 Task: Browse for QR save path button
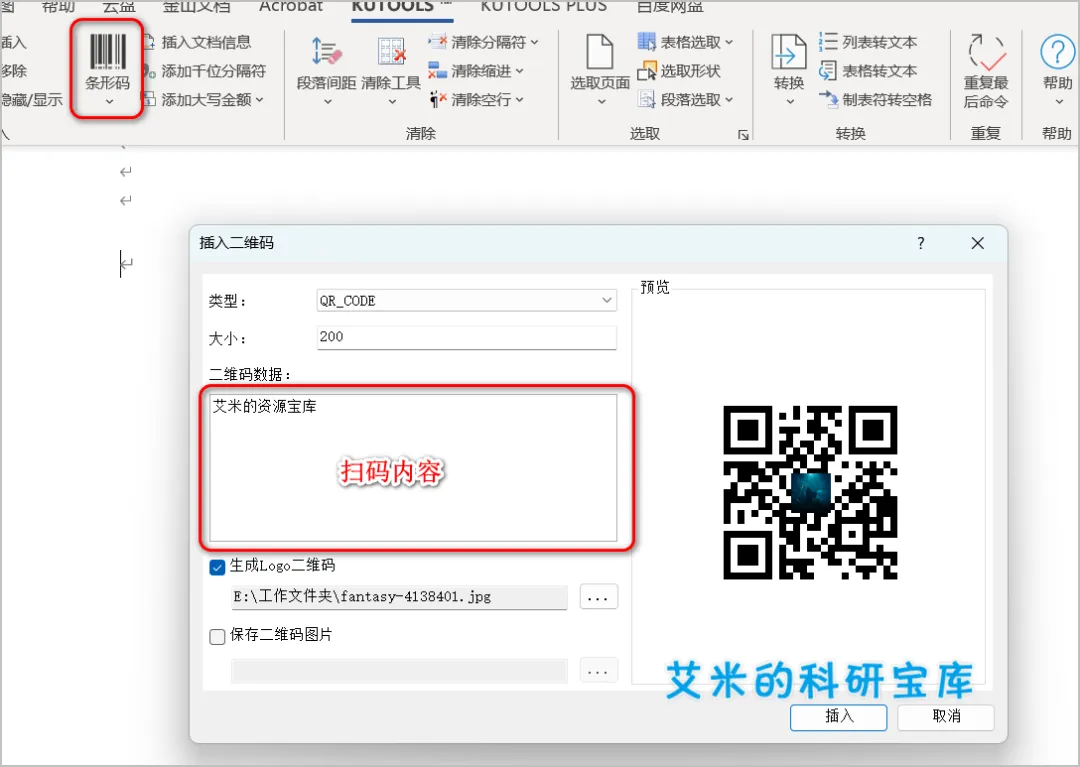point(599,670)
